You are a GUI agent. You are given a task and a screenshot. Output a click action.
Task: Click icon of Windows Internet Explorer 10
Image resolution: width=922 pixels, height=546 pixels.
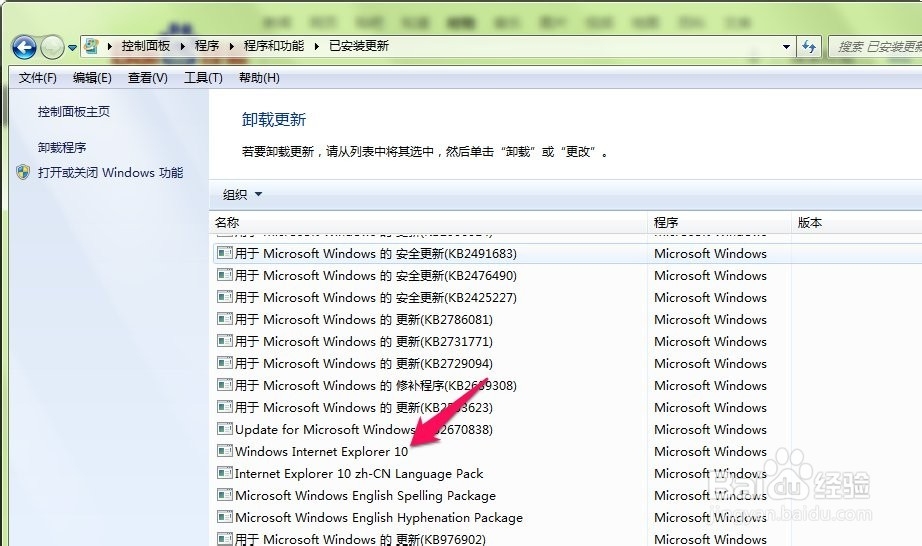point(225,451)
